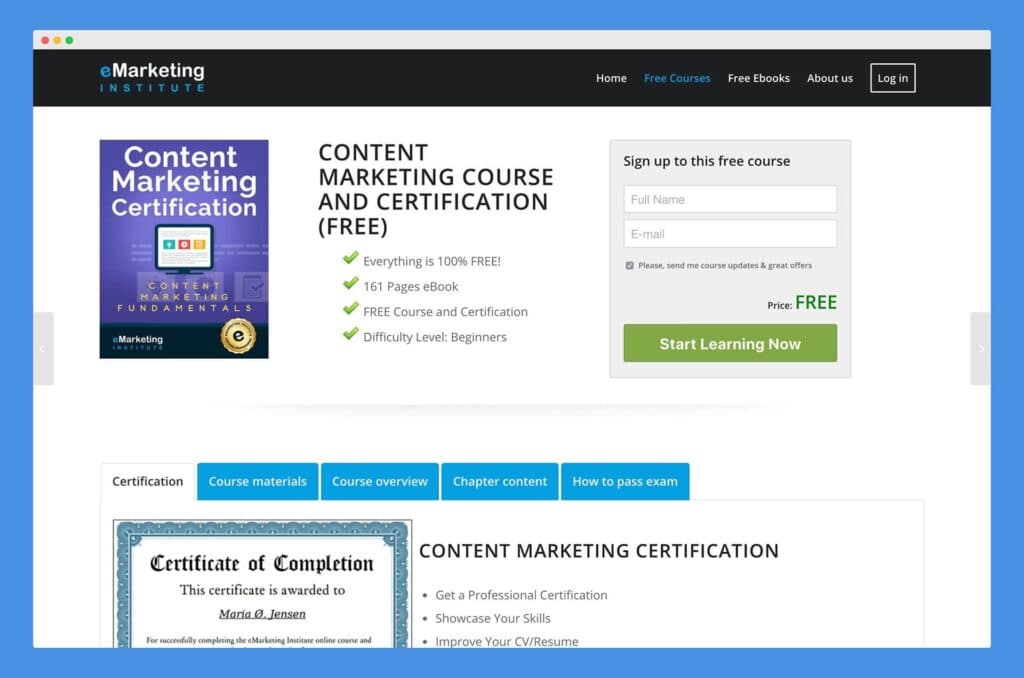Image resolution: width=1024 pixels, height=678 pixels.
Task: Click the checkmark beside "Everything is 100% FREE!"
Action: coord(350,259)
